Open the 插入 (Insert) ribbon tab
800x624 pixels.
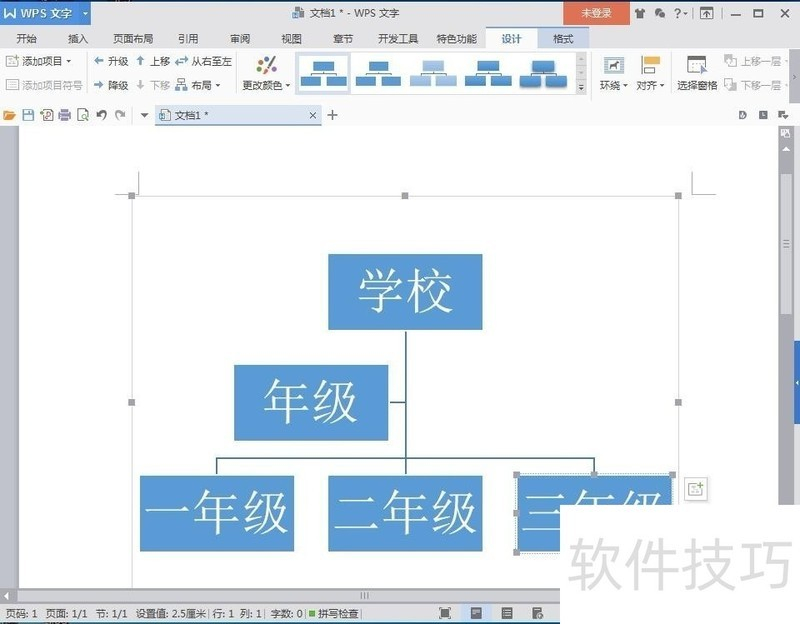(77, 38)
